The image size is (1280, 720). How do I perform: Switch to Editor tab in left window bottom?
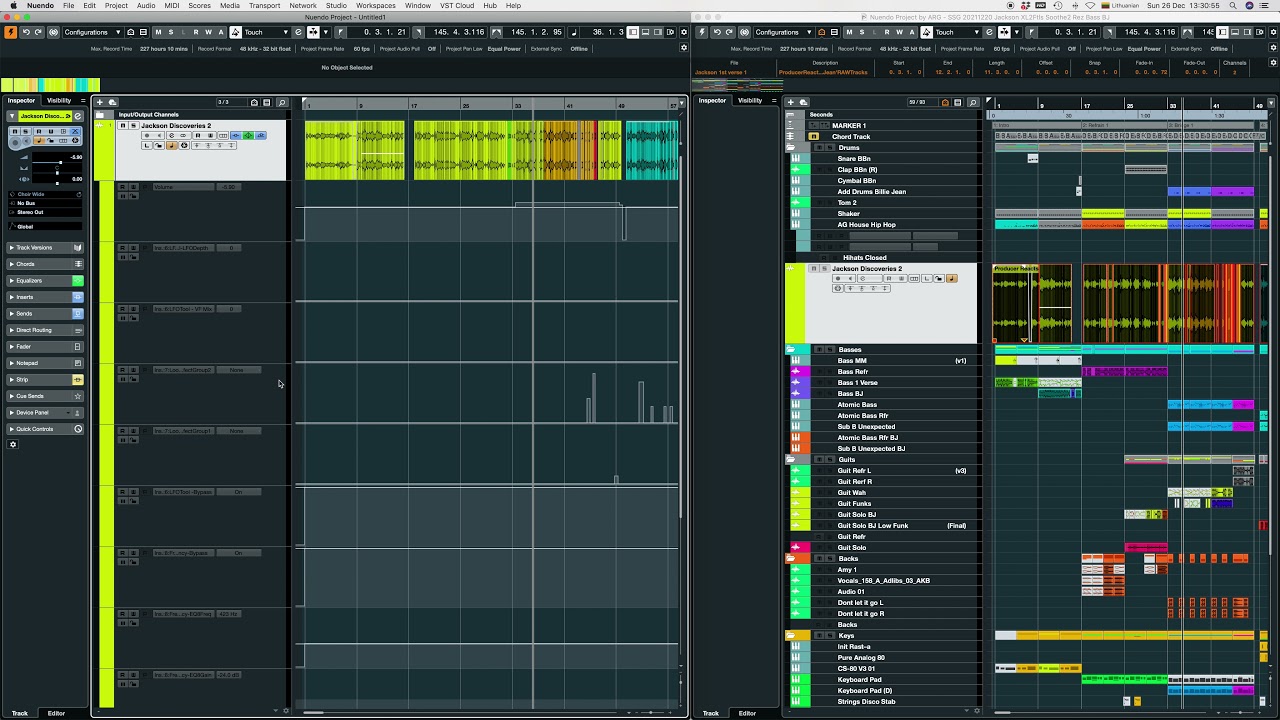pos(56,713)
